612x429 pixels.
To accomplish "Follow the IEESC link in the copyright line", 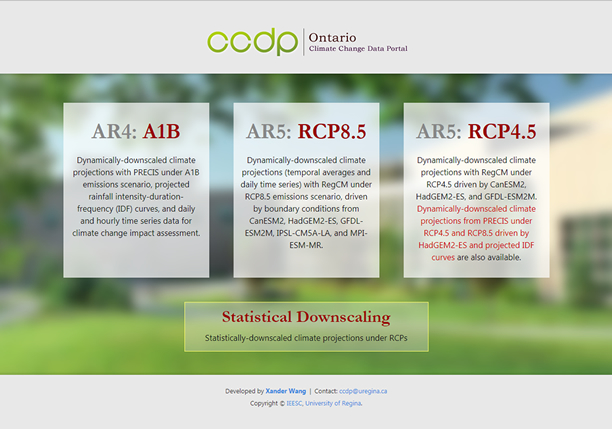I will point(296,403).
